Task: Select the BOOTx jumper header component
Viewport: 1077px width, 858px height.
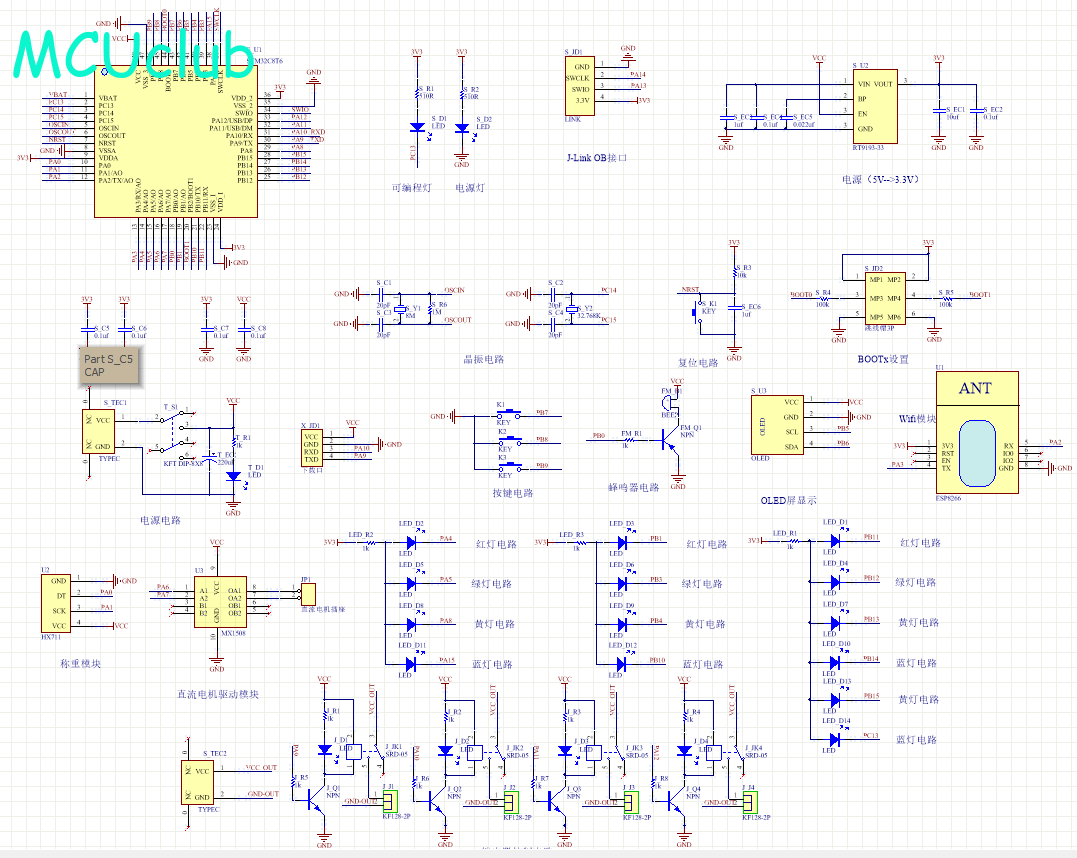Action: [885, 298]
